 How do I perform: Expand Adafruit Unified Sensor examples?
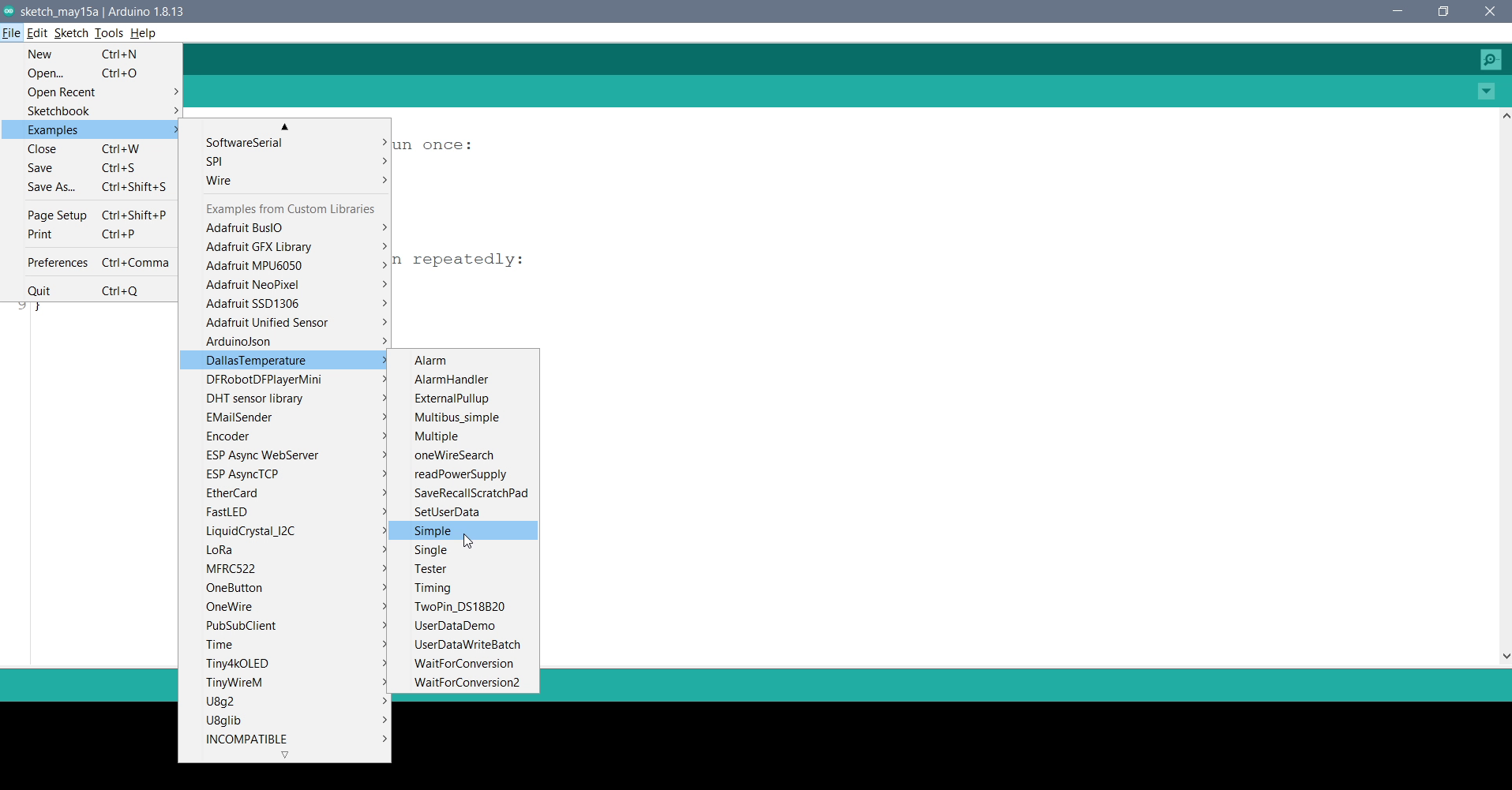pyautogui.click(x=285, y=323)
